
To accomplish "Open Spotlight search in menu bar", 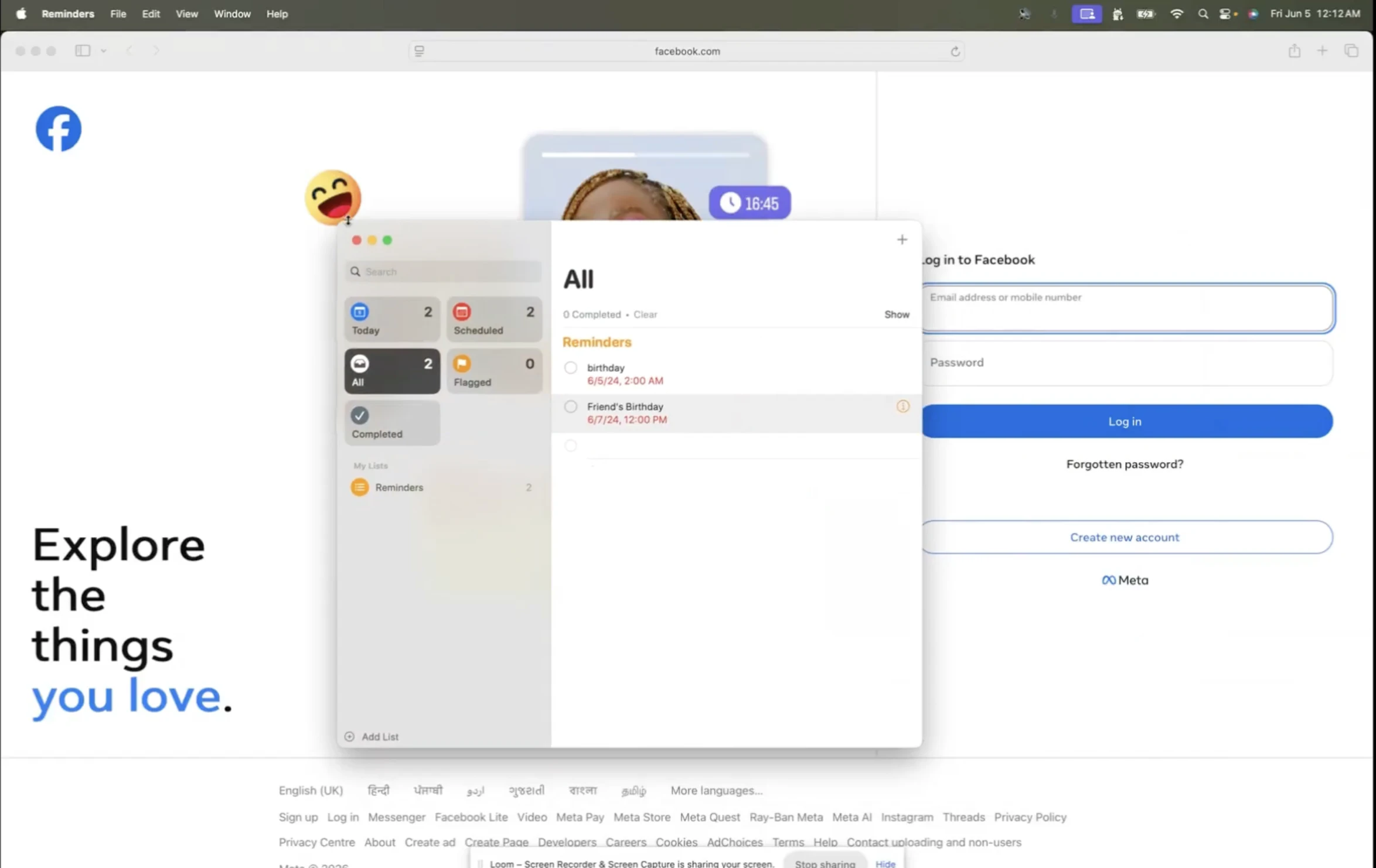I will (1203, 13).
